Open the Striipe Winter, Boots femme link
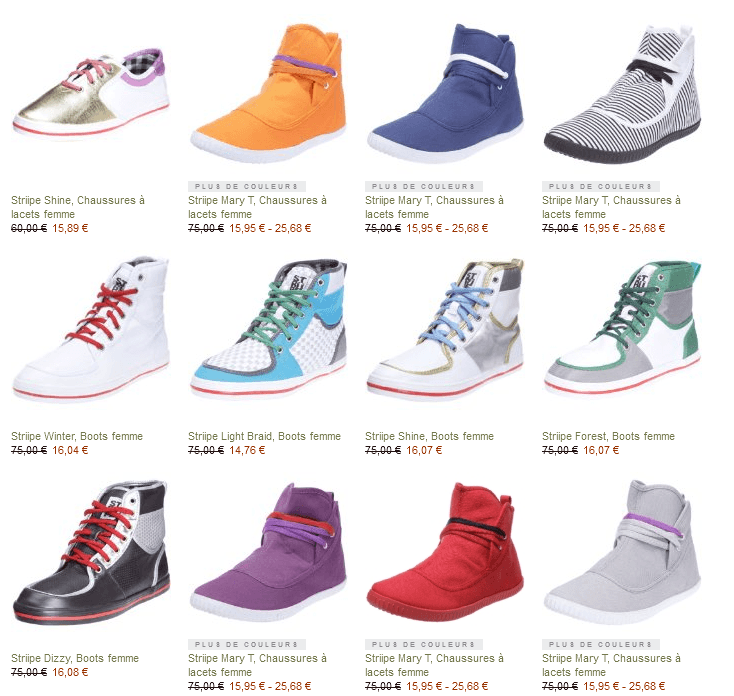Viewport: 734px width, 696px height. tap(77, 436)
